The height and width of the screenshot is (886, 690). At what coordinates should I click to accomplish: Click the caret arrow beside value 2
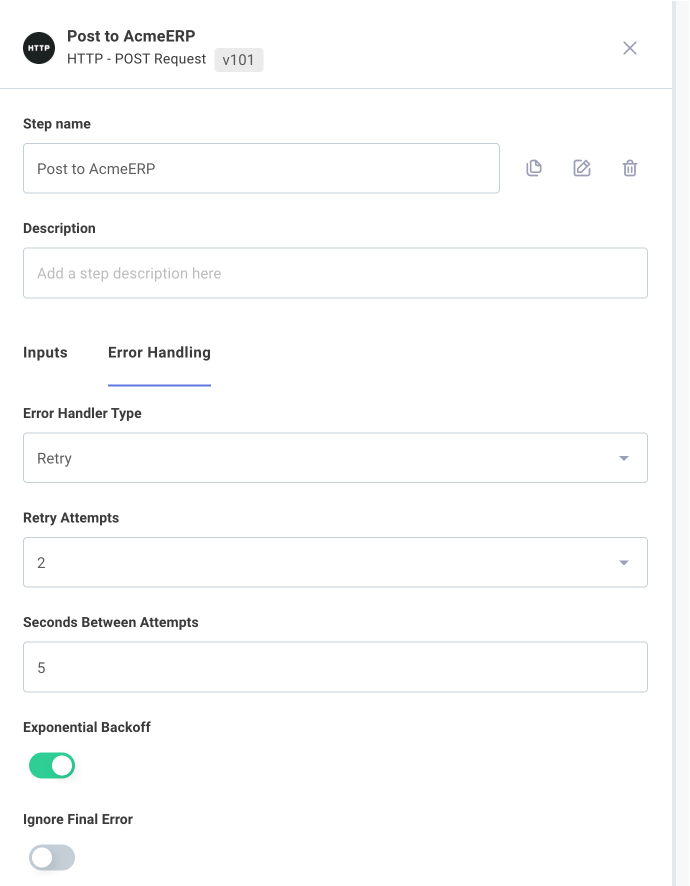coord(624,563)
